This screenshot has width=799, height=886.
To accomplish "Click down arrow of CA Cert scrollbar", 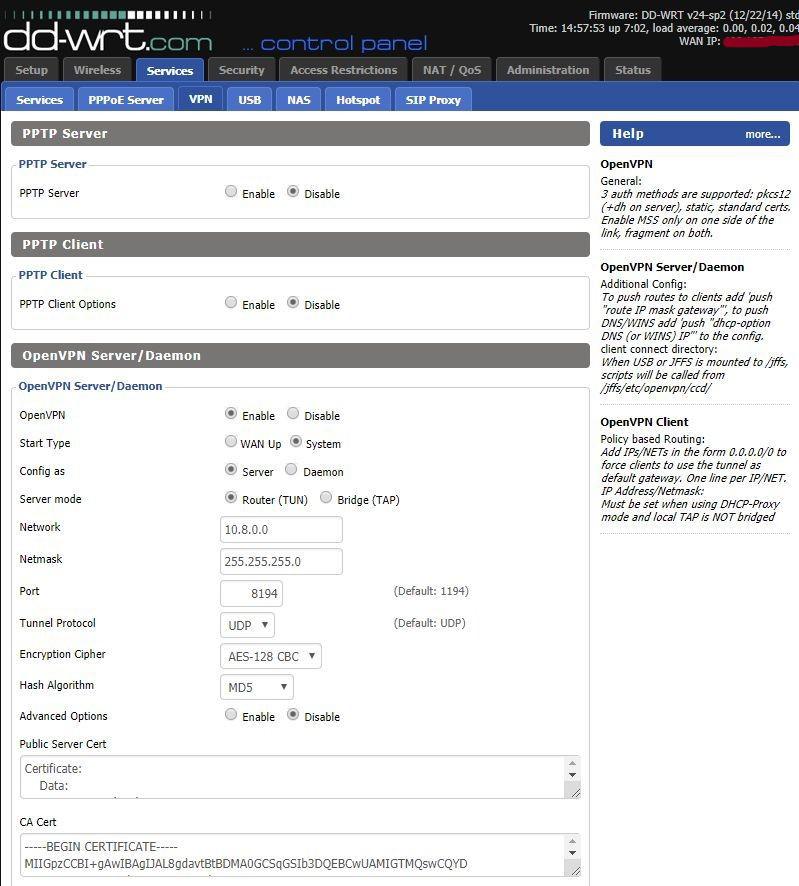I will point(572,853).
